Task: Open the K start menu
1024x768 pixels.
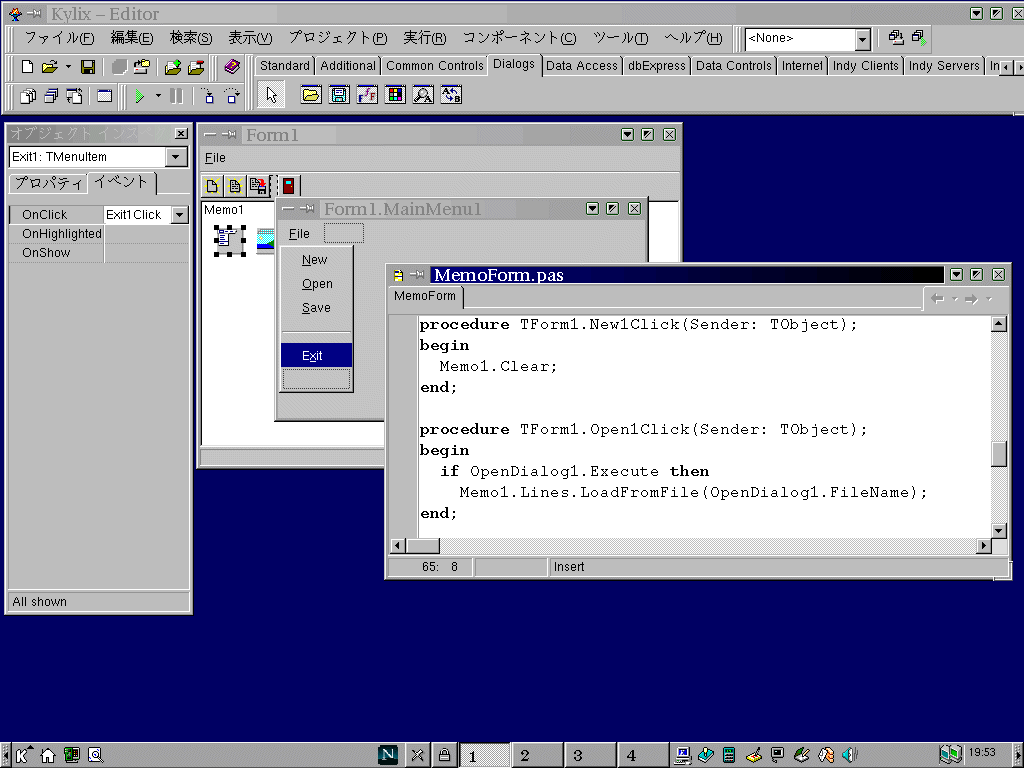Action: click(23, 756)
